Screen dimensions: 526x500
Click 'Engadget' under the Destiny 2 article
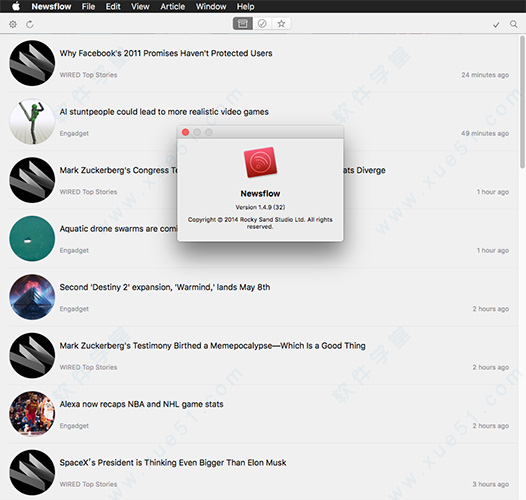74,309
